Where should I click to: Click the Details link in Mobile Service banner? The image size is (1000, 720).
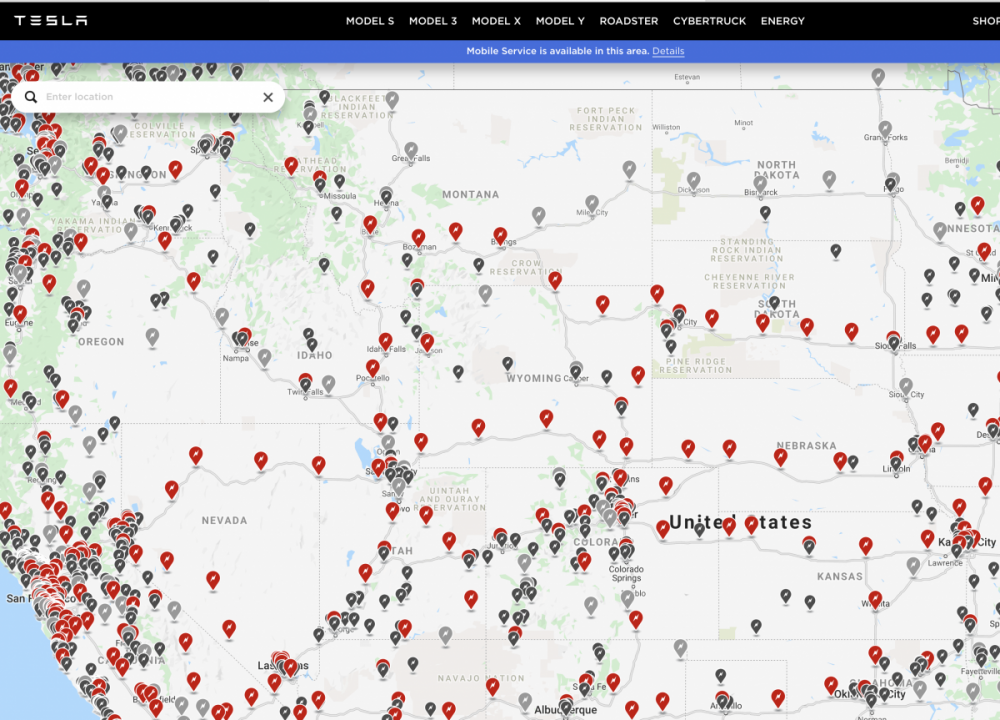coord(668,51)
